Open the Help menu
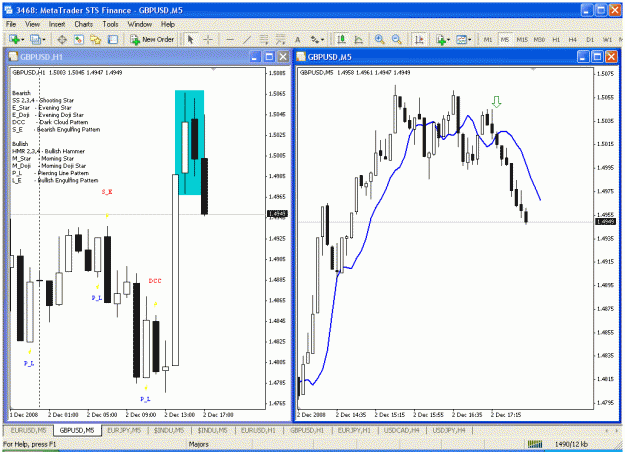The image size is (625, 452). click(x=168, y=24)
